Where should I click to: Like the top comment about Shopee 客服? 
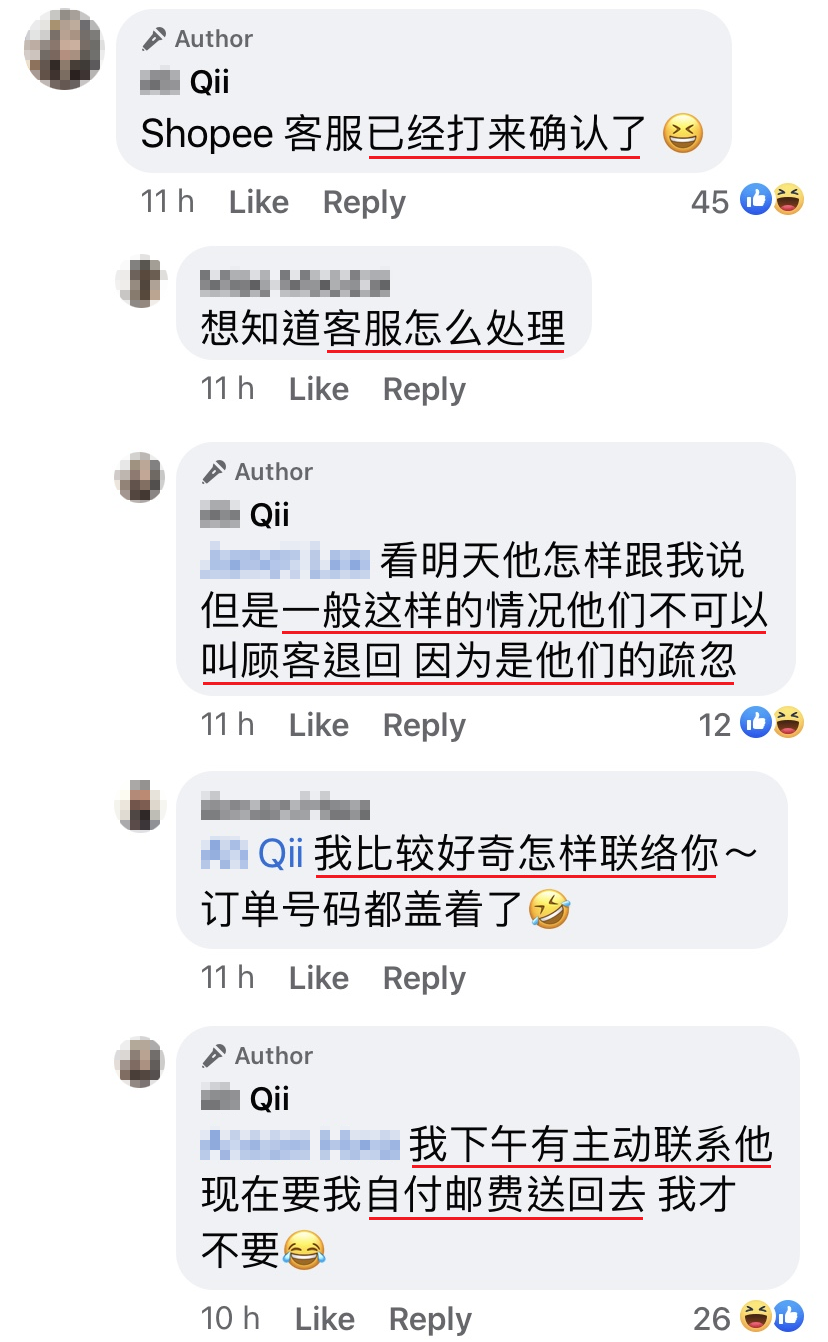[258, 202]
